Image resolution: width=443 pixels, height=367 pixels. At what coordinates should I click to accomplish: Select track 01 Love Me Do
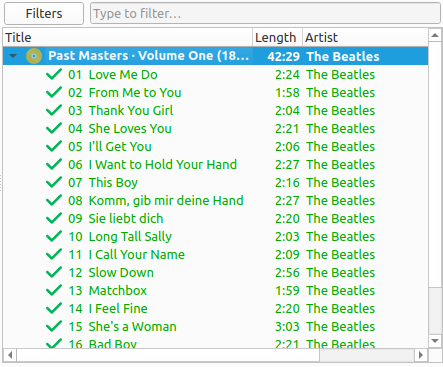(x=216, y=74)
